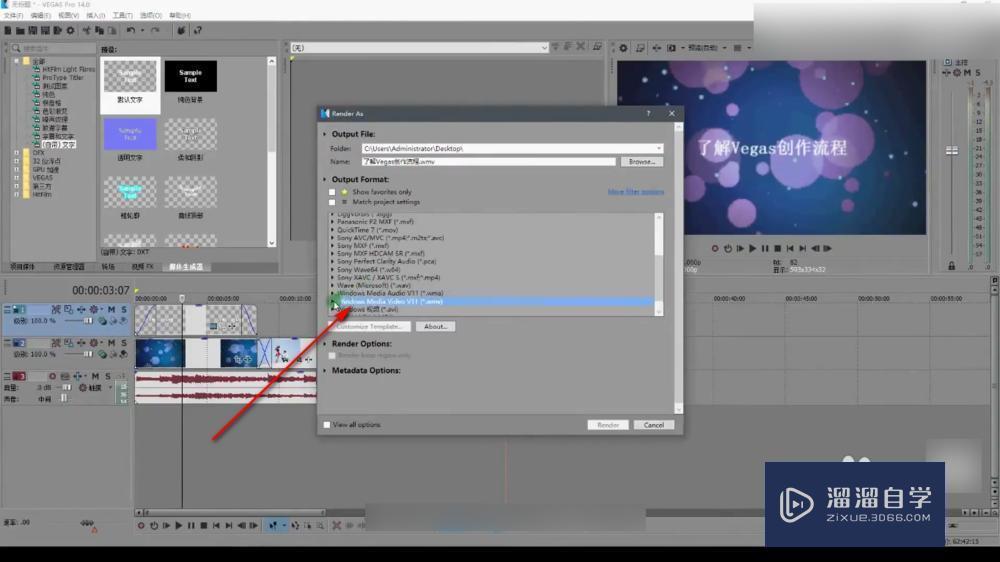Solo video track 1
This screenshot has height=562, width=1000.
tap(124, 309)
